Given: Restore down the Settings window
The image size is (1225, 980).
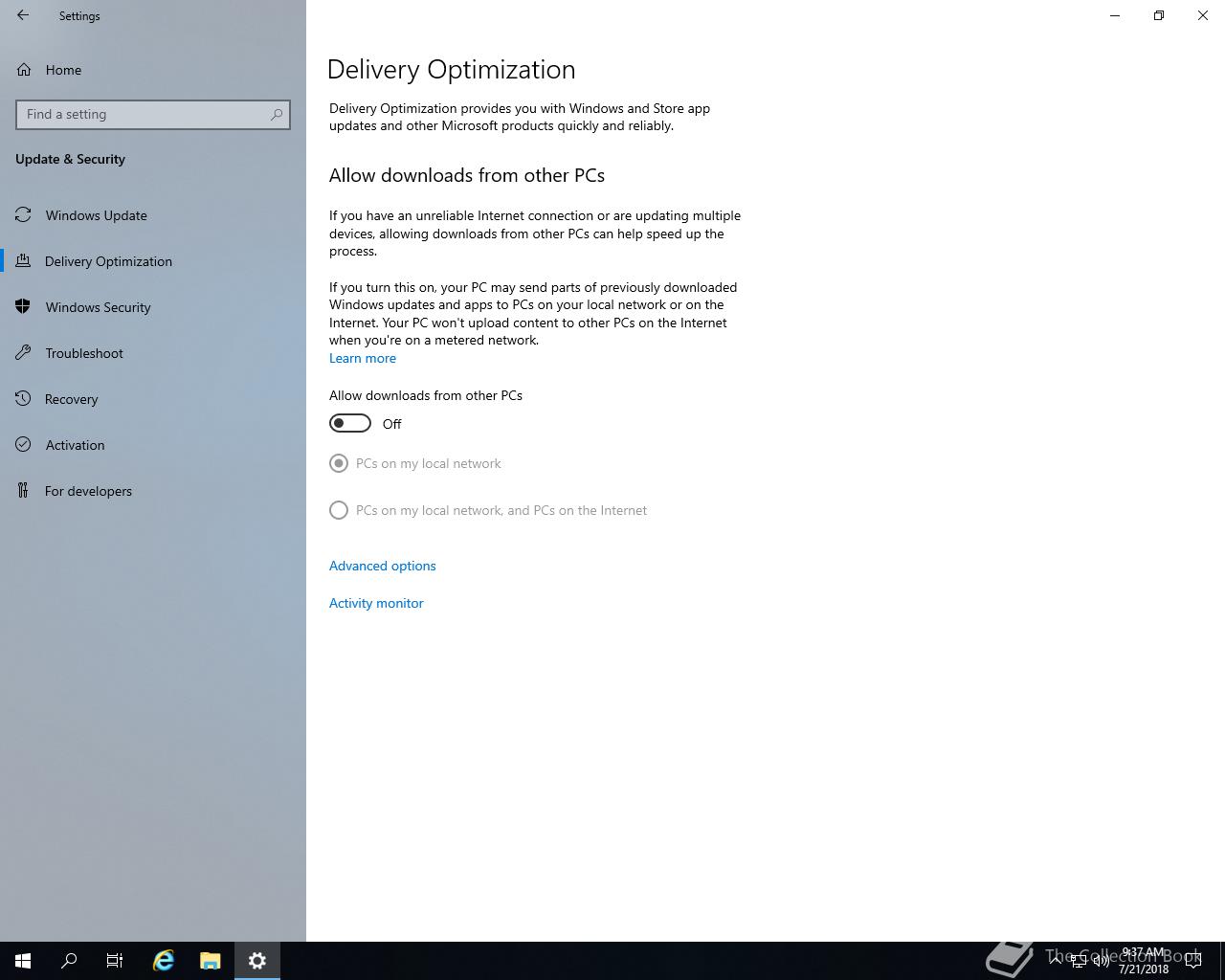Looking at the screenshot, I should pos(1159,15).
